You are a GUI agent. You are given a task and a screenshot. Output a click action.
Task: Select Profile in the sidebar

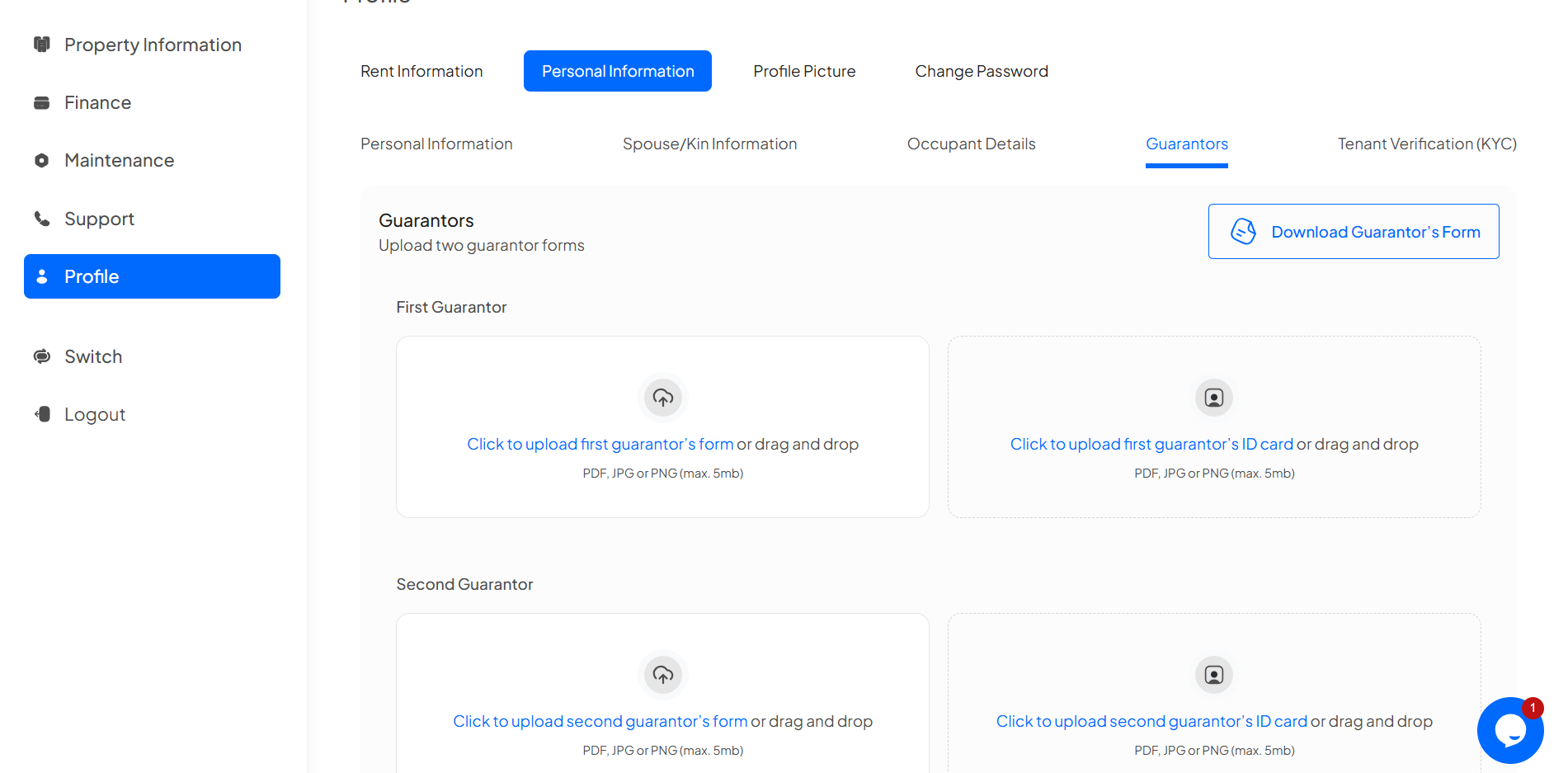153,276
